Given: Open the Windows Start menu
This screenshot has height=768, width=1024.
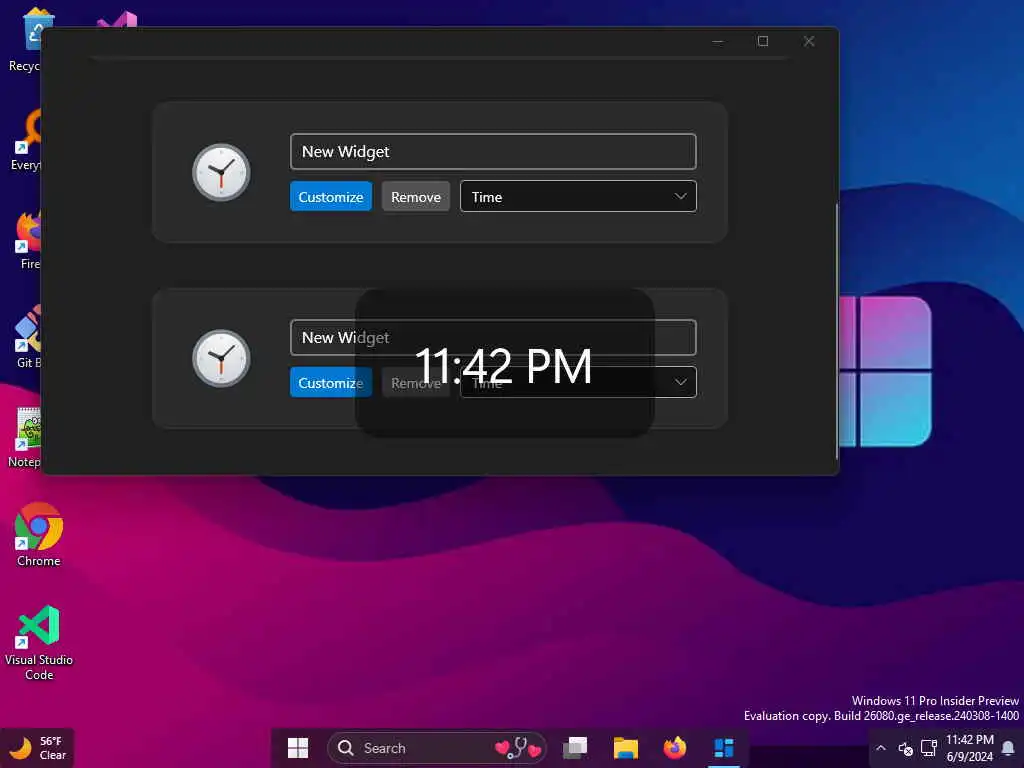Looking at the screenshot, I should click(x=298, y=748).
